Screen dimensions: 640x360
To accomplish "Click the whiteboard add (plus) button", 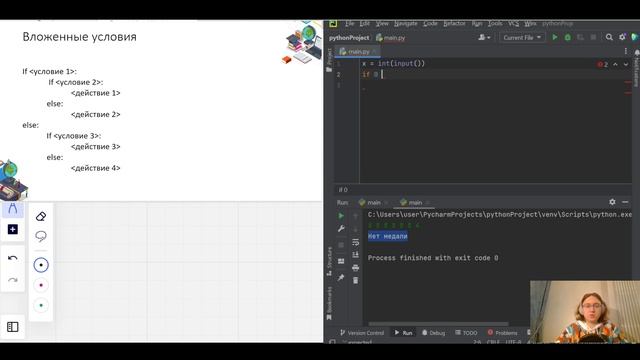I will tap(13, 229).
